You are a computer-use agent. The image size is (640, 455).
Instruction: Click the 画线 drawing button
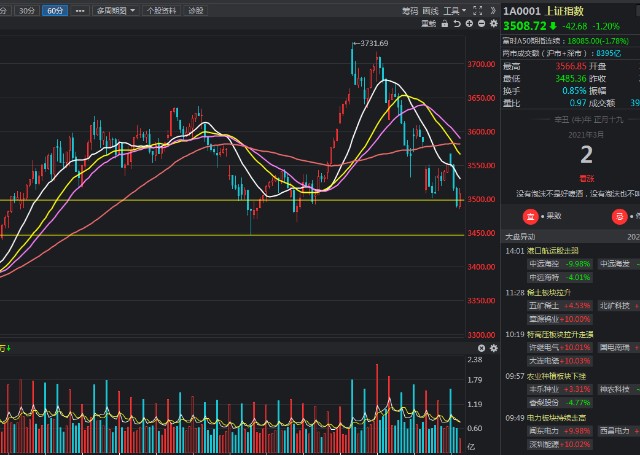pos(431,10)
